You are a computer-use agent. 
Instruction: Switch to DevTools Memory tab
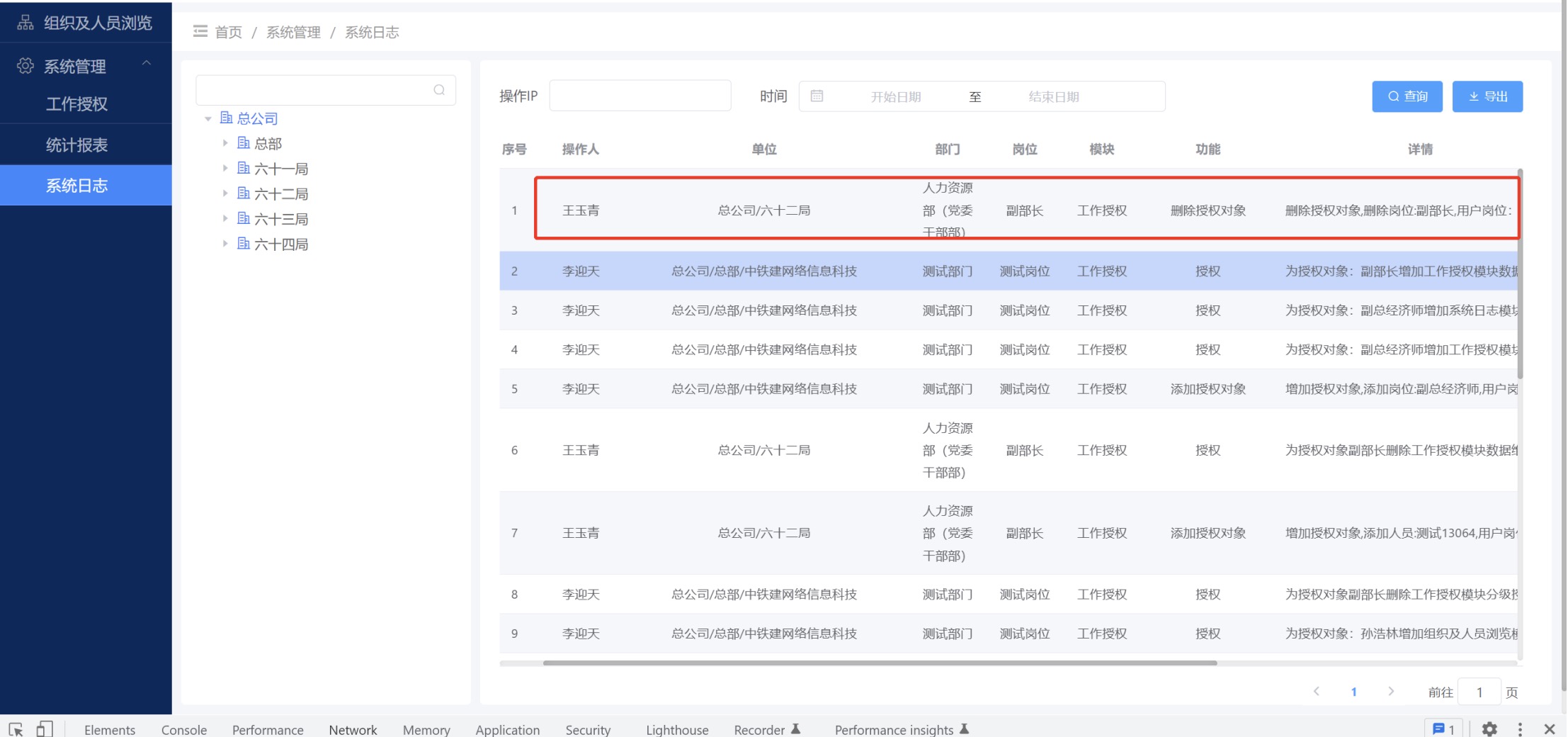coord(426,729)
